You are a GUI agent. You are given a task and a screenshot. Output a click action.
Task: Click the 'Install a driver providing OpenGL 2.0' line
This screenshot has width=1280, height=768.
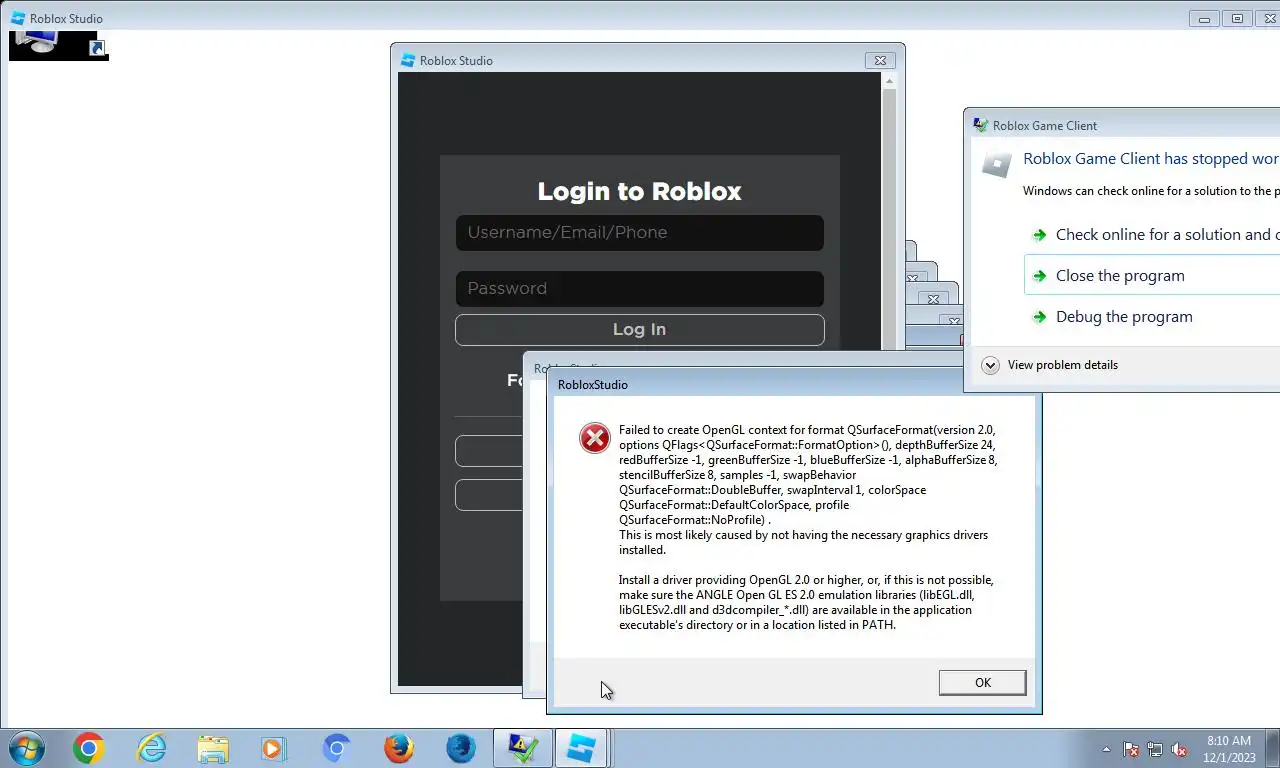coord(806,580)
